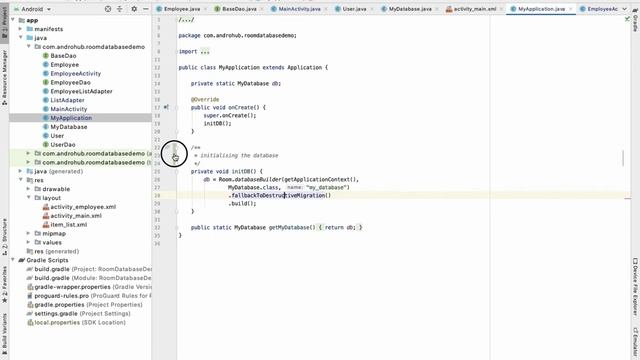This screenshot has width=640, height=360.
Task: Click the fallbackToDestructiveMigration() call in code
Action: [280, 196]
